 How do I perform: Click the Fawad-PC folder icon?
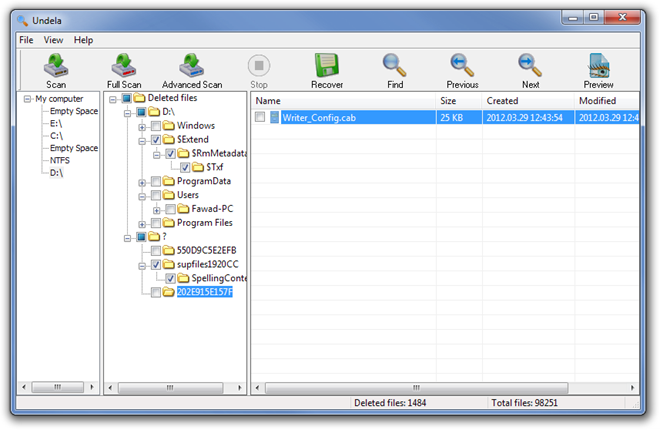click(x=183, y=209)
